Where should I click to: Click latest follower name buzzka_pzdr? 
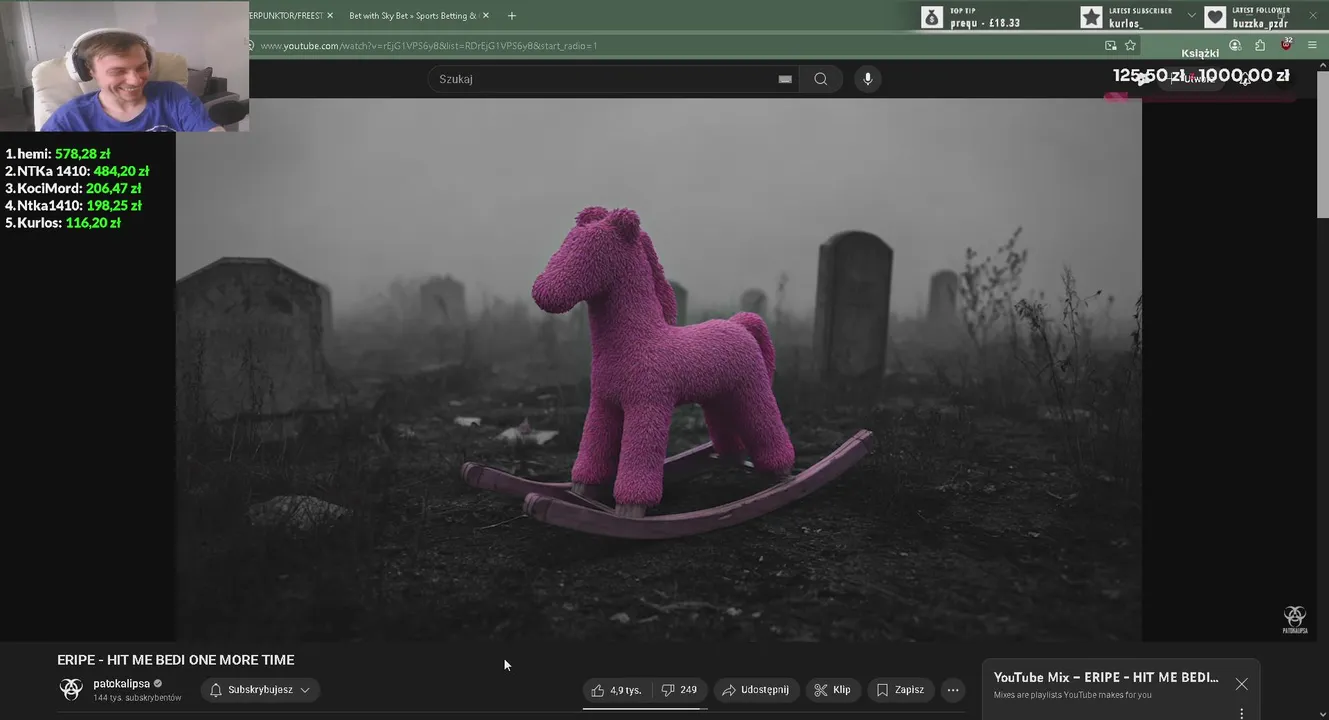click(x=1260, y=23)
